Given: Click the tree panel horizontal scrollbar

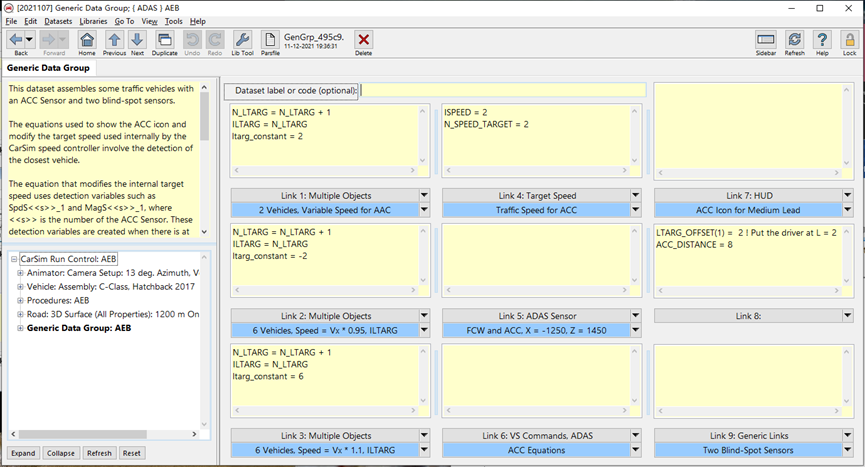Looking at the screenshot, I should point(104,434).
